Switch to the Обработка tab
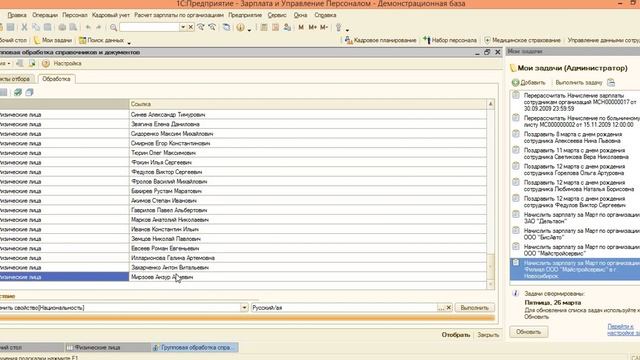Image resolution: width=640 pixels, height=360 pixels. 56,79
